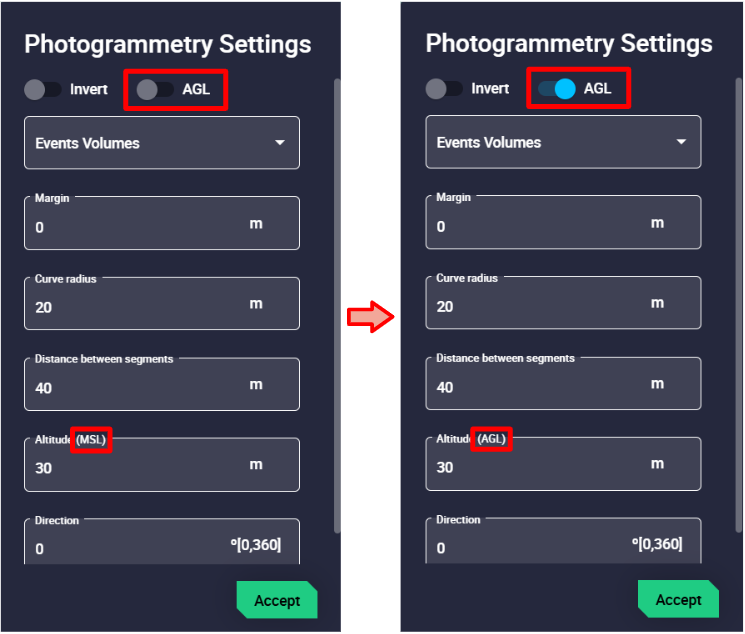Disable the blue active AGL toggle
The width and height of the screenshot is (745, 634).
point(557,89)
